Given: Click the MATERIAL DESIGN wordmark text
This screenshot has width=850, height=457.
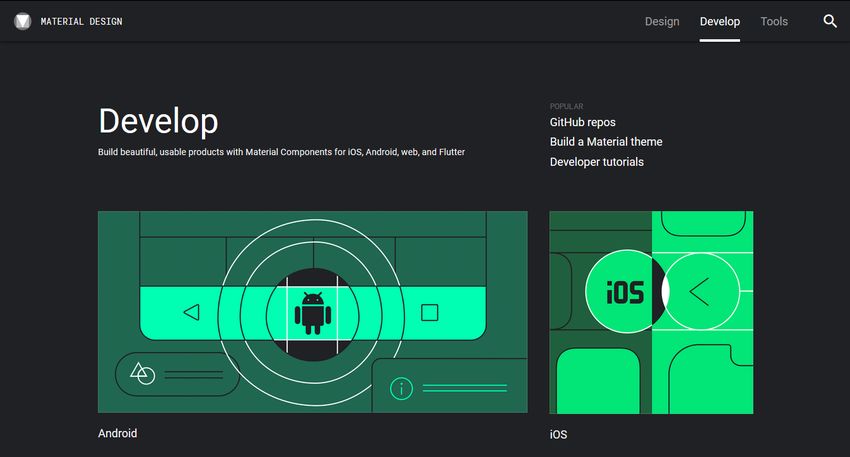Looking at the screenshot, I should [x=82, y=21].
